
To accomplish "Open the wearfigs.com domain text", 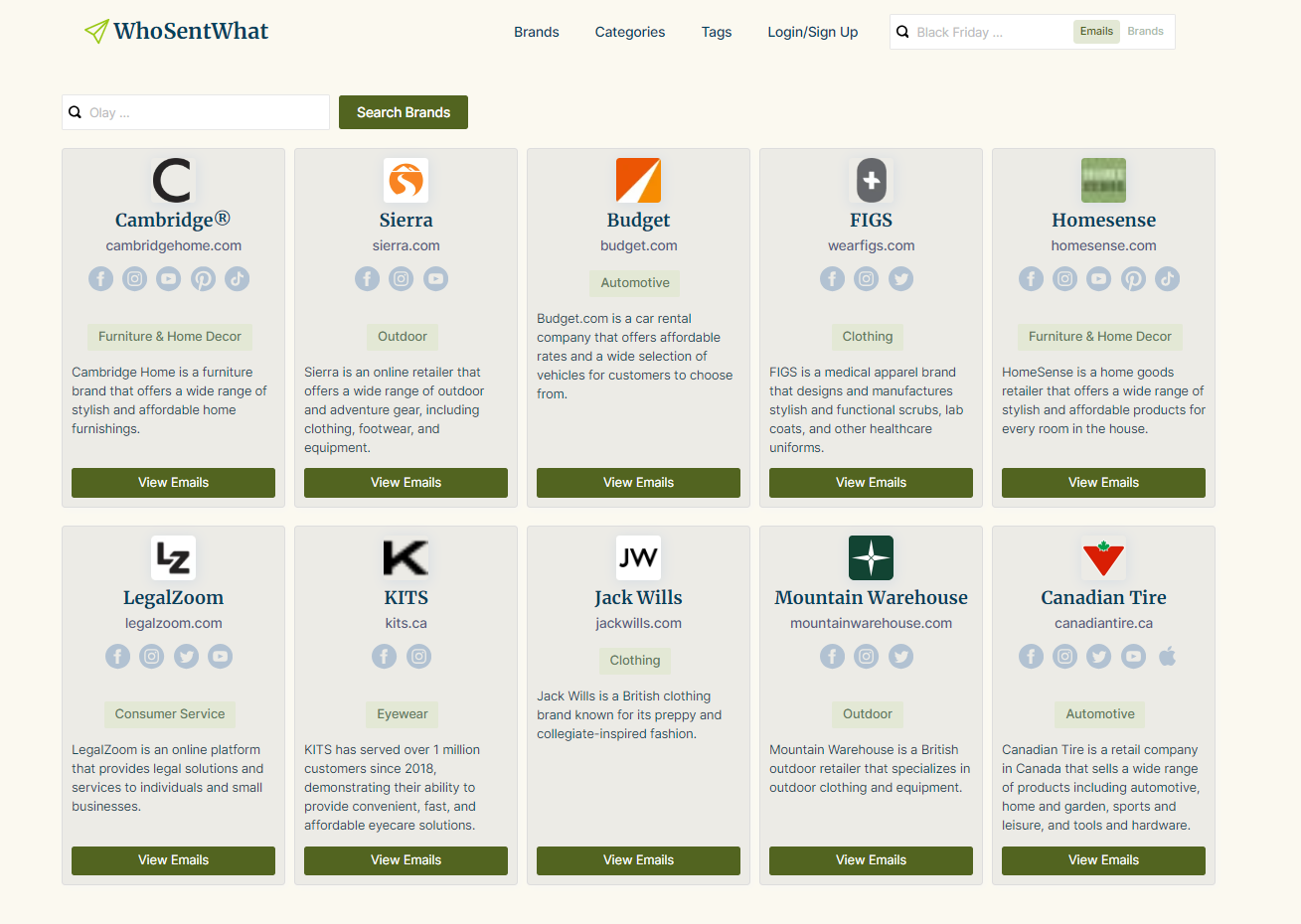I will (x=871, y=245).
